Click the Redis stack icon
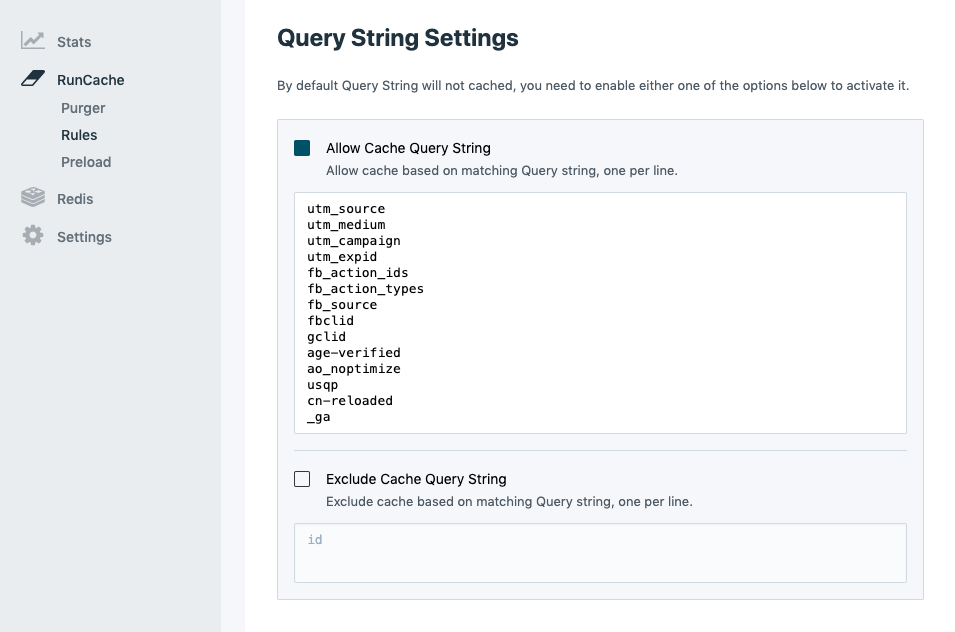The width and height of the screenshot is (955, 632). pyautogui.click(x=33, y=198)
